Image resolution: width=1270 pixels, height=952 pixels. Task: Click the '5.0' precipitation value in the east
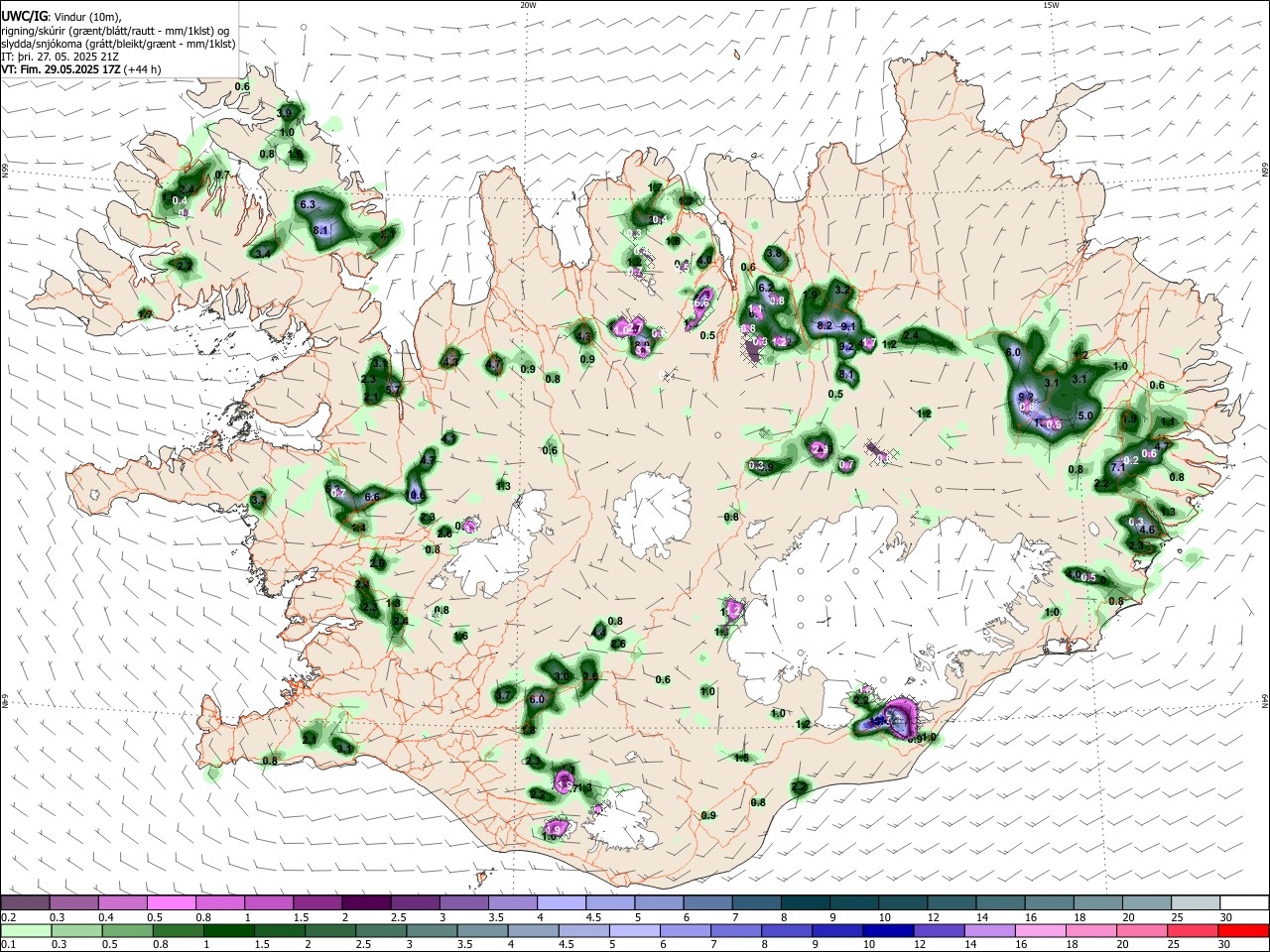point(1084,416)
